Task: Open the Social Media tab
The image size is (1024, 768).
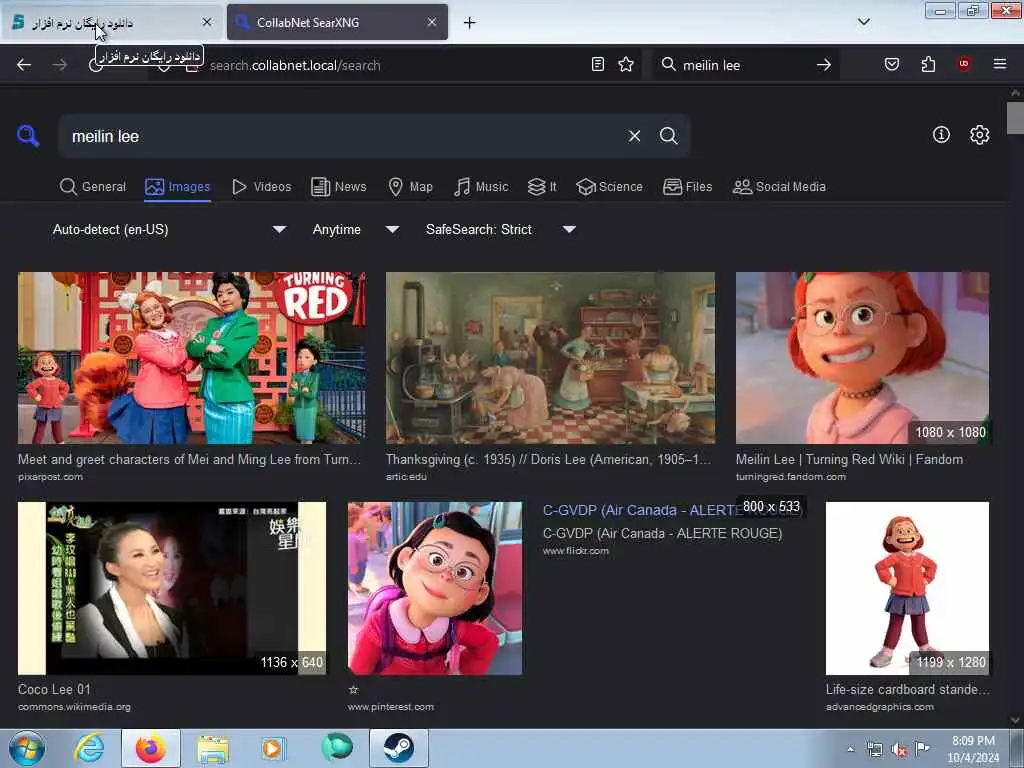Action: pos(779,187)
